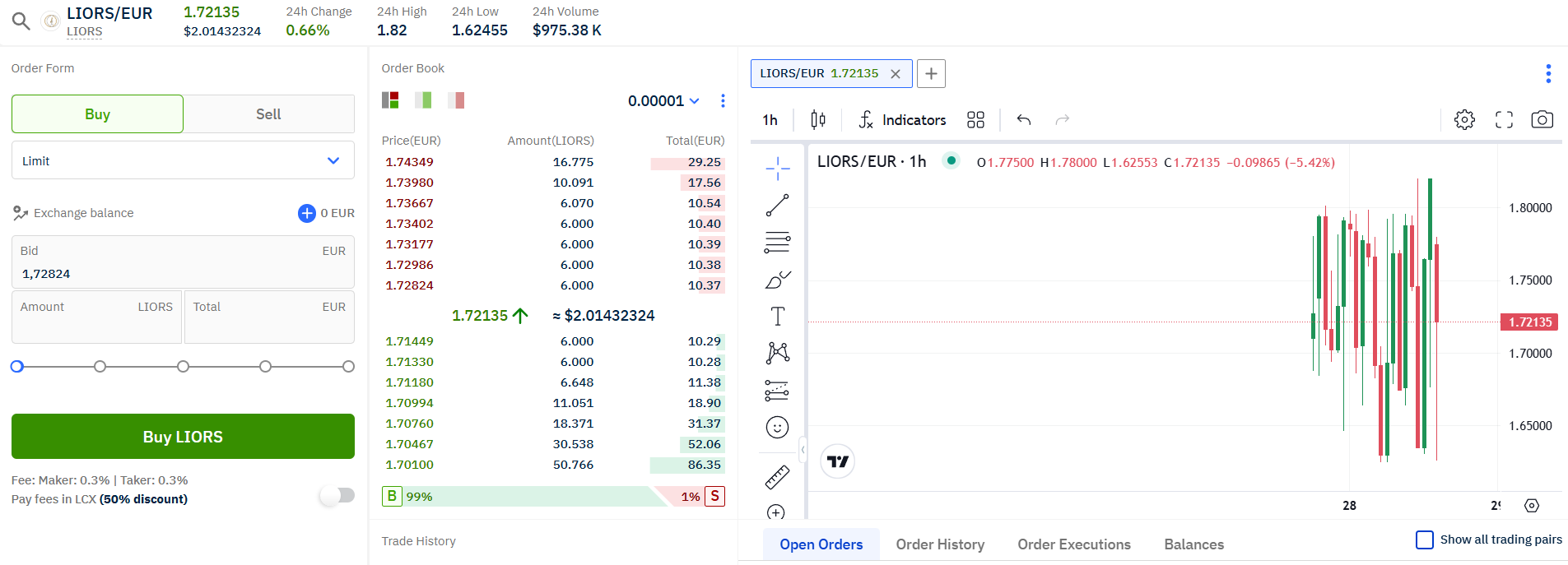This screenshot has width=1568, height=565.
Task: Switch to the Sell tab
Action: [268, 114]
